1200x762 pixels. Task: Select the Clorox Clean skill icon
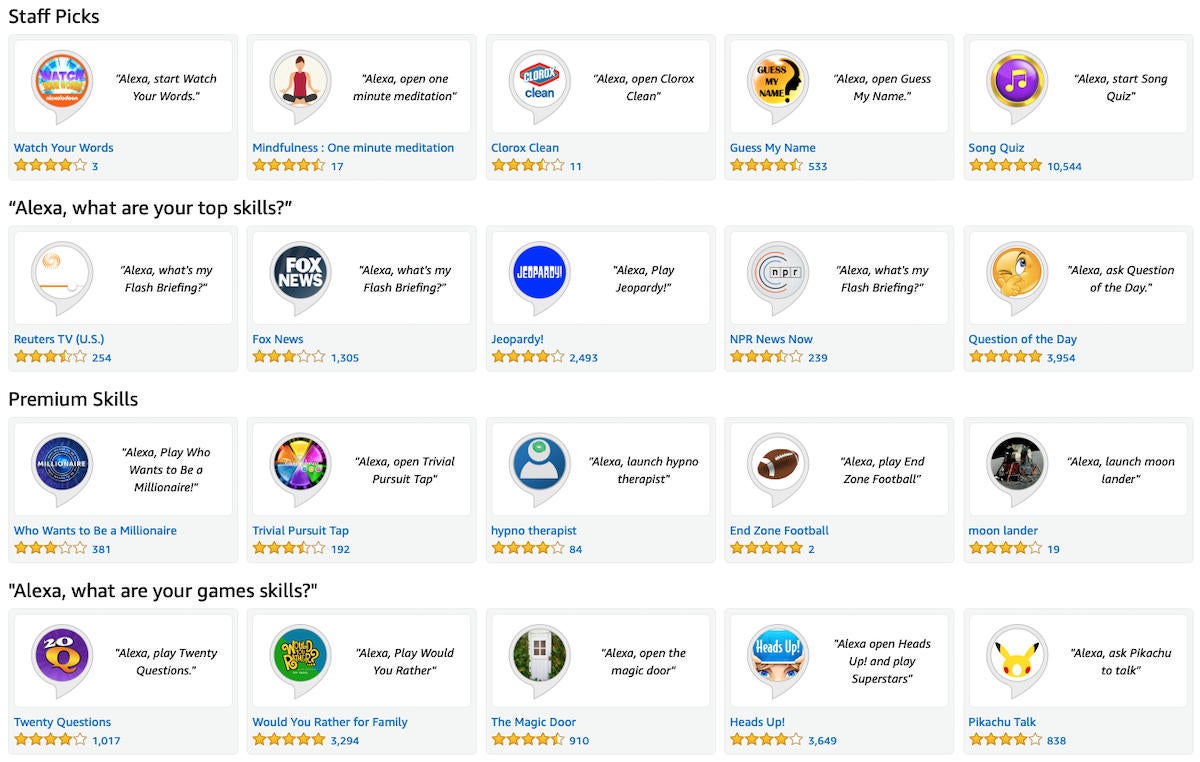[x=539, y=85]
